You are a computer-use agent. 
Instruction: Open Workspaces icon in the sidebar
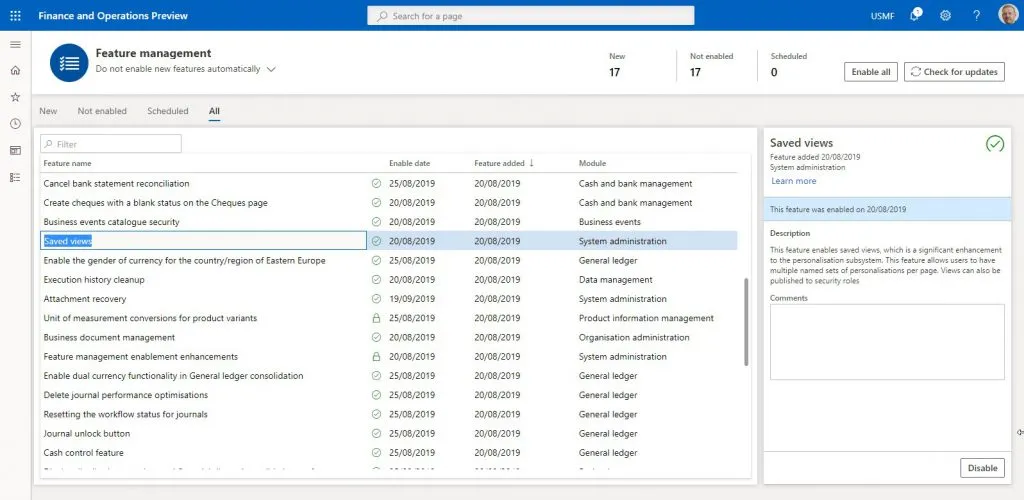[16, 151]
